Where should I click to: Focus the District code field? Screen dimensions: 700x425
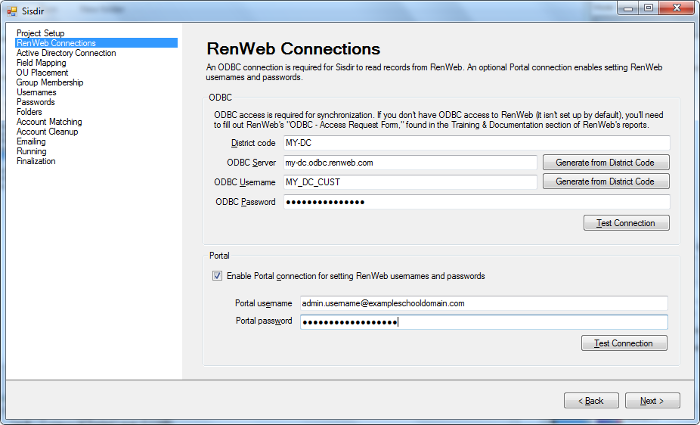pyautogui.click(x=476, y=143)
